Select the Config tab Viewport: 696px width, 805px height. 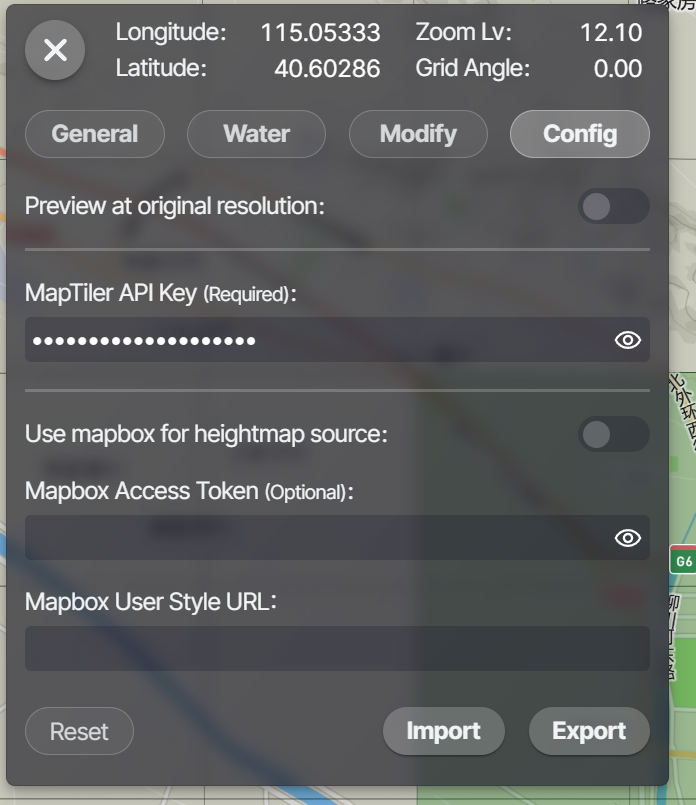click(x=579, y=134)
